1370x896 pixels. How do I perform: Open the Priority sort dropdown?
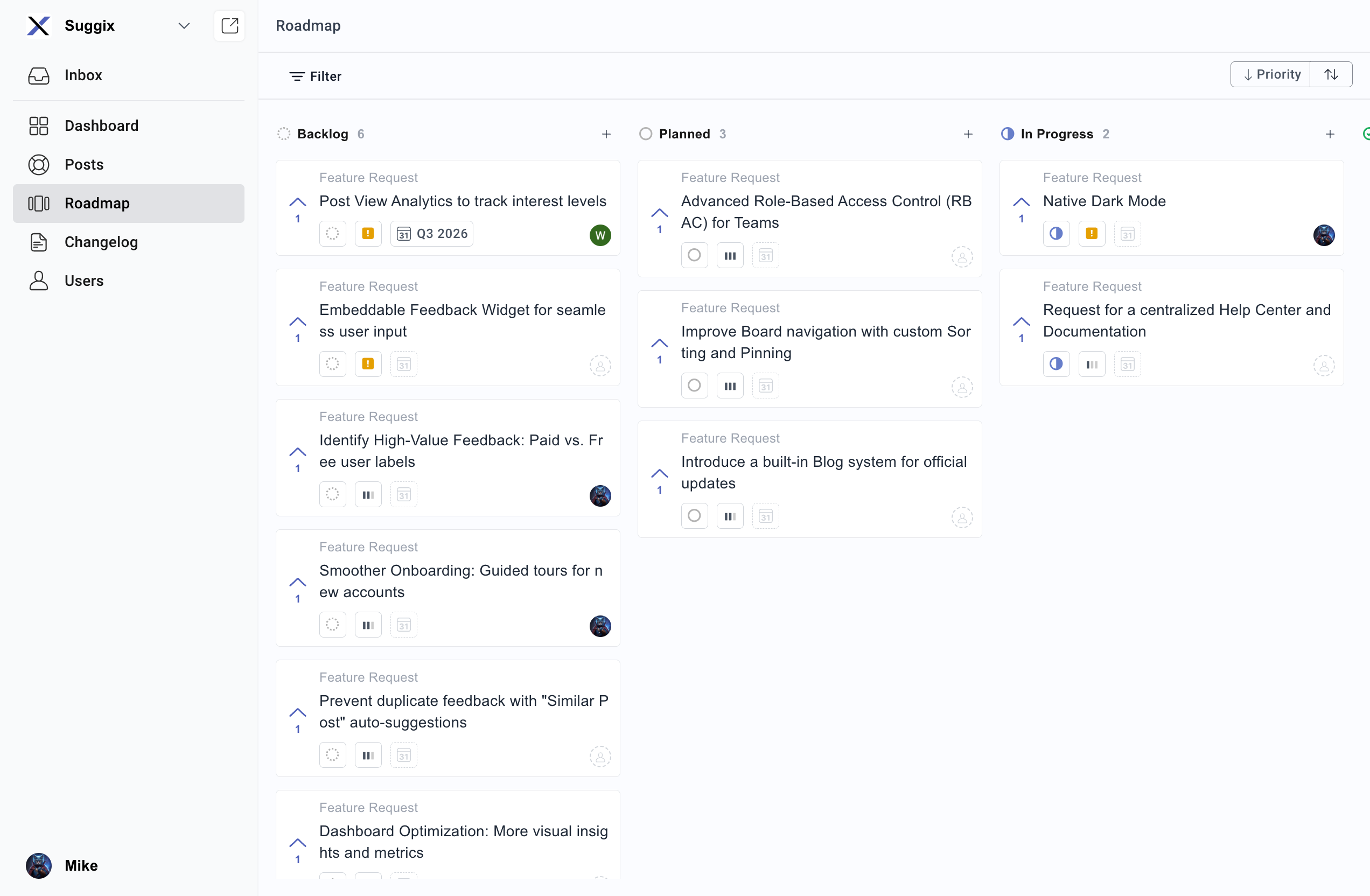[1270, 74]
